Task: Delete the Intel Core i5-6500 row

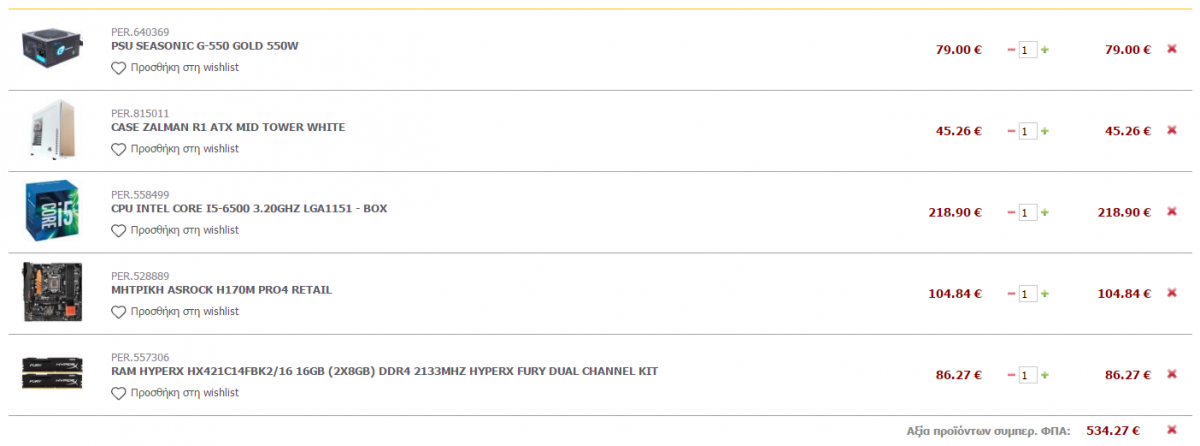Action: [x=1172, y=212]
